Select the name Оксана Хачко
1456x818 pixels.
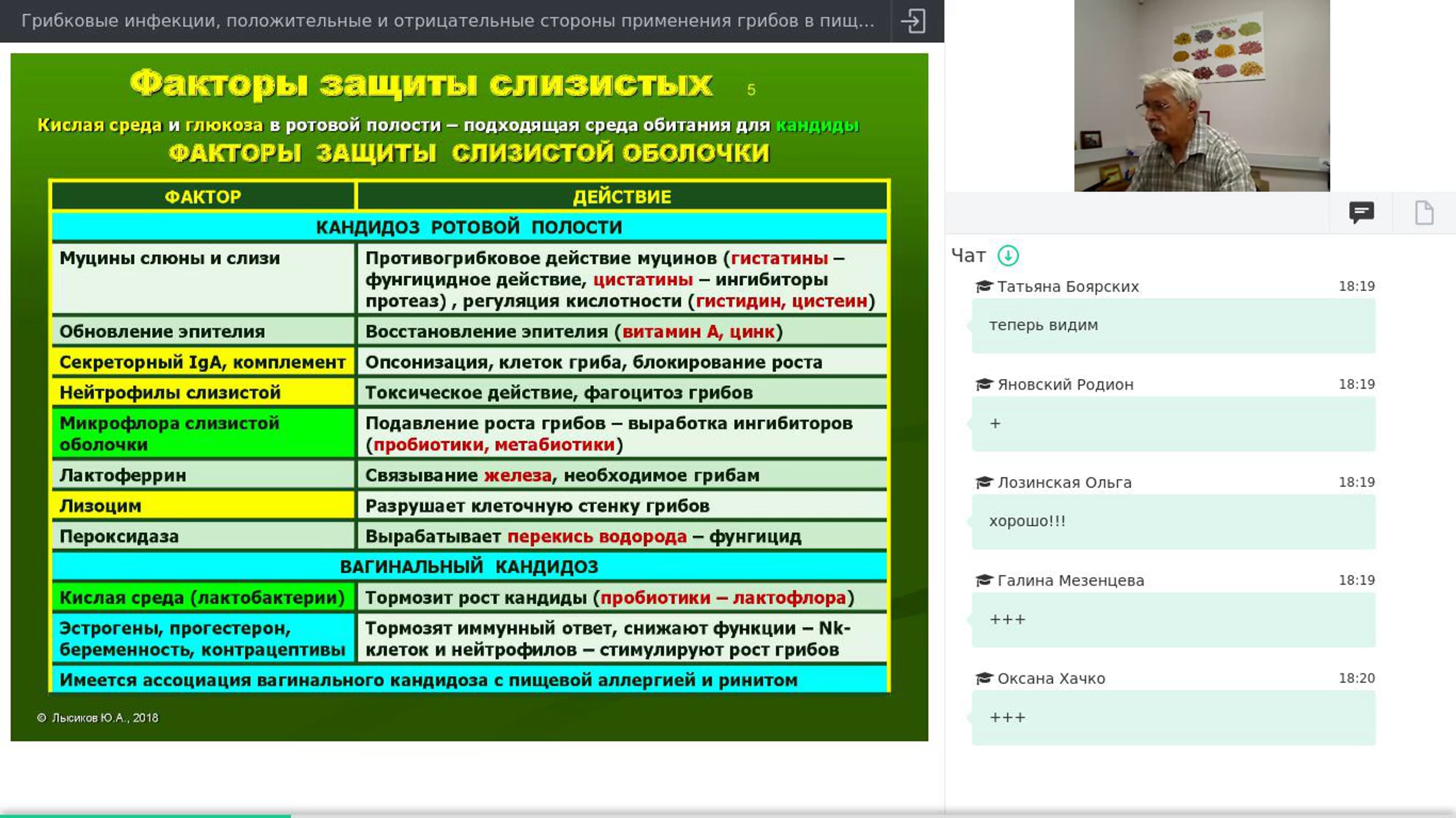1051,679
